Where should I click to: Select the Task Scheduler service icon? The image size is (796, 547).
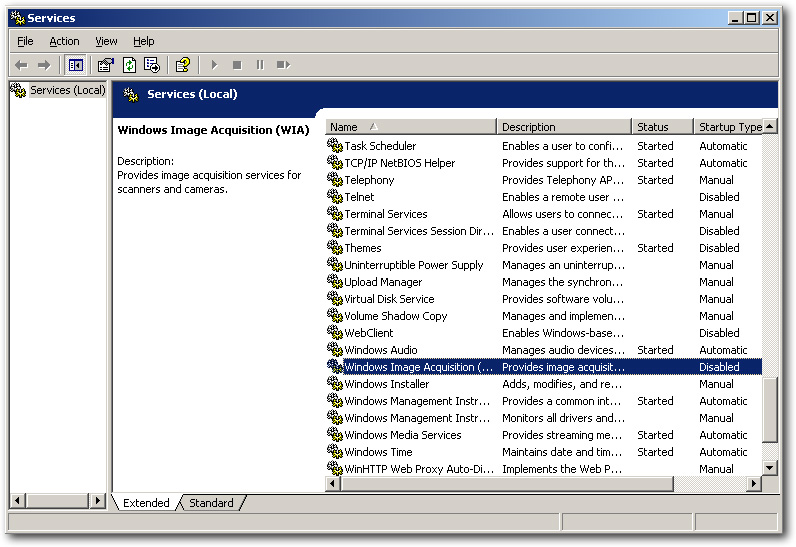click(x=335, y=146)
